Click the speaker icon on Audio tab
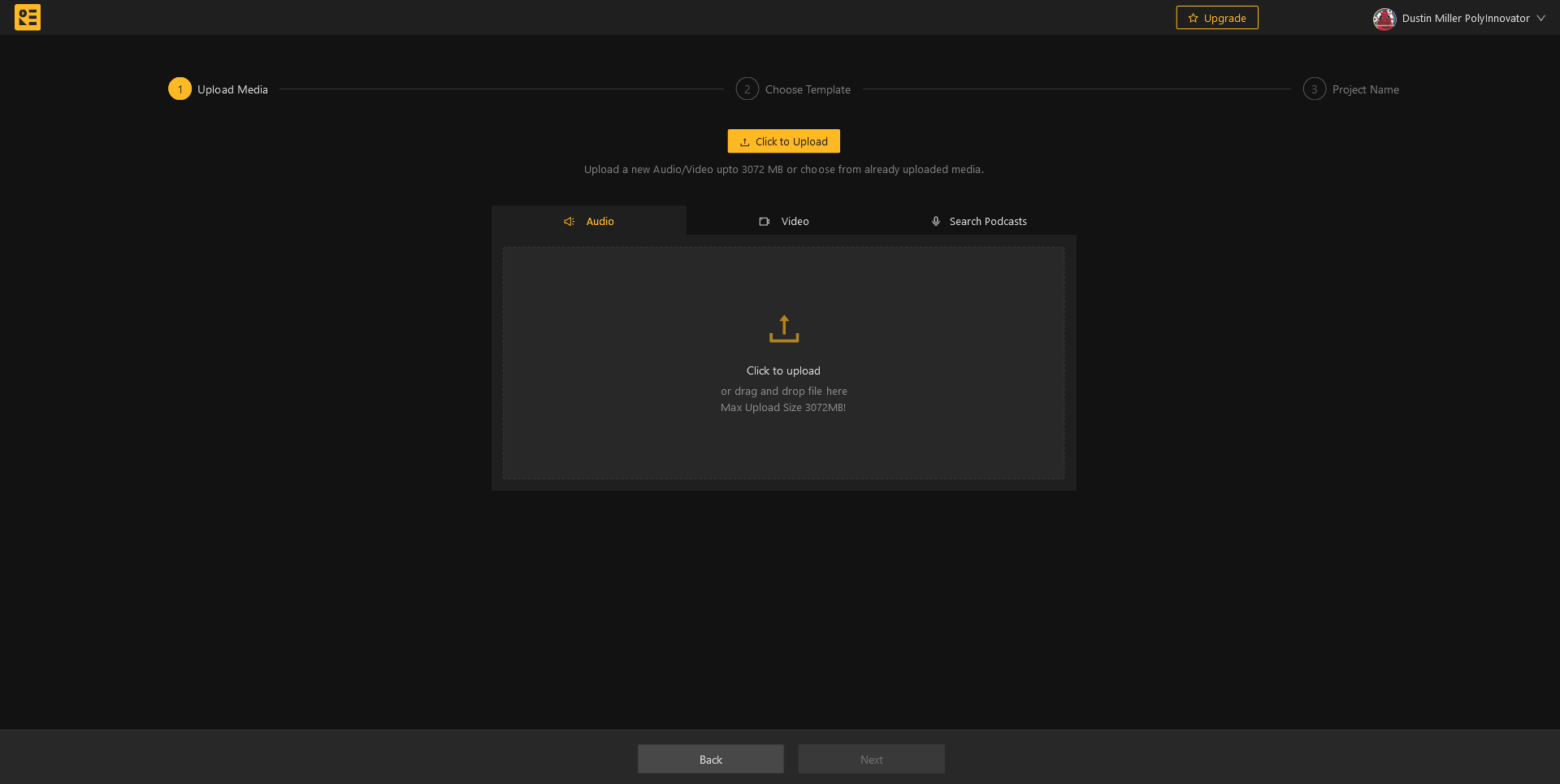The width and height of the screenshot is (1560, 784). pyautogui.click(x=569, y=222)
